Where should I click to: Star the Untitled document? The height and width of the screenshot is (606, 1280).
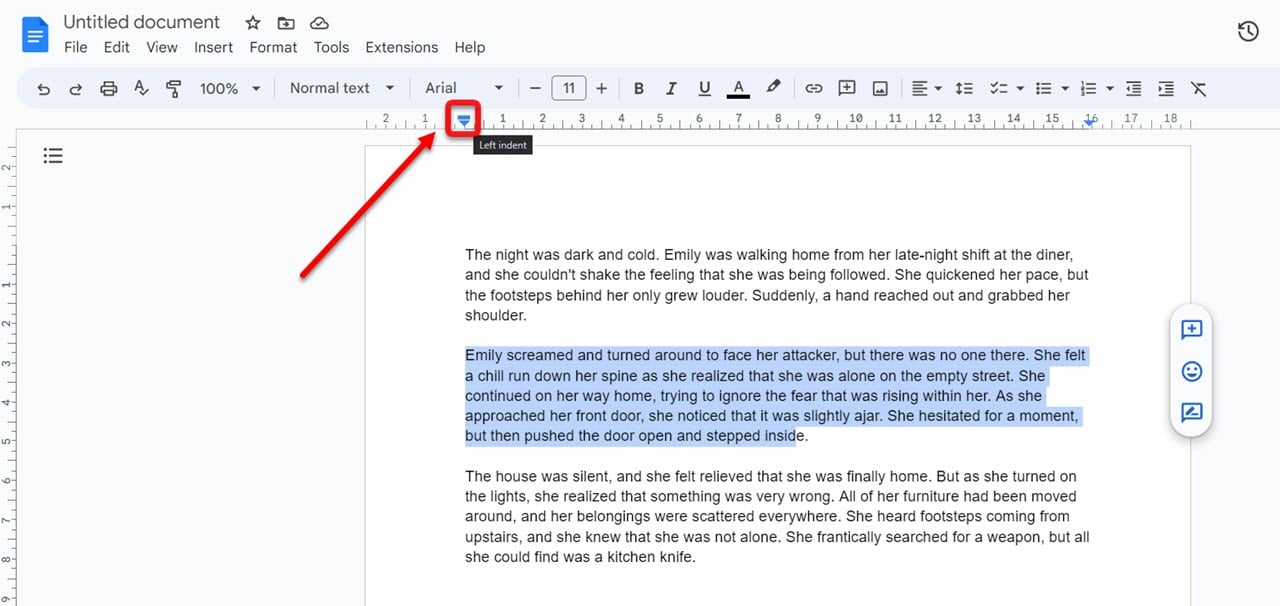(252, 22)
